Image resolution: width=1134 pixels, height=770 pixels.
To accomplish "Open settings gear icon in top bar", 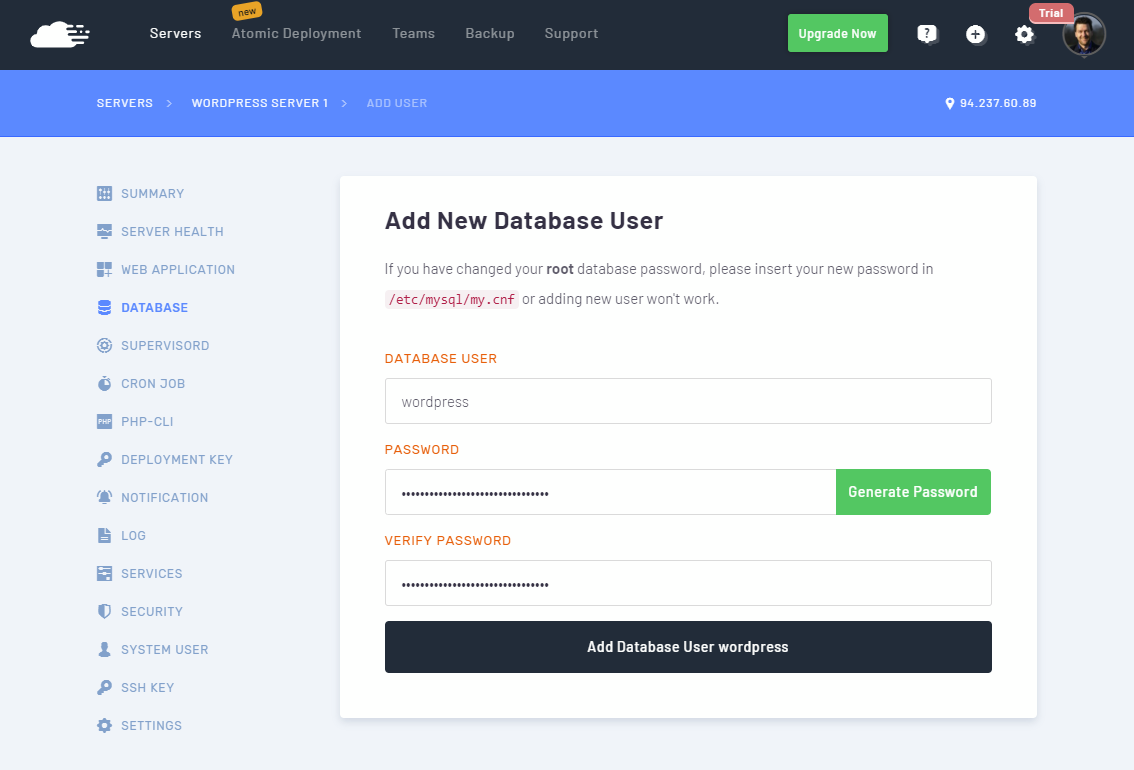I will 1024,34.
